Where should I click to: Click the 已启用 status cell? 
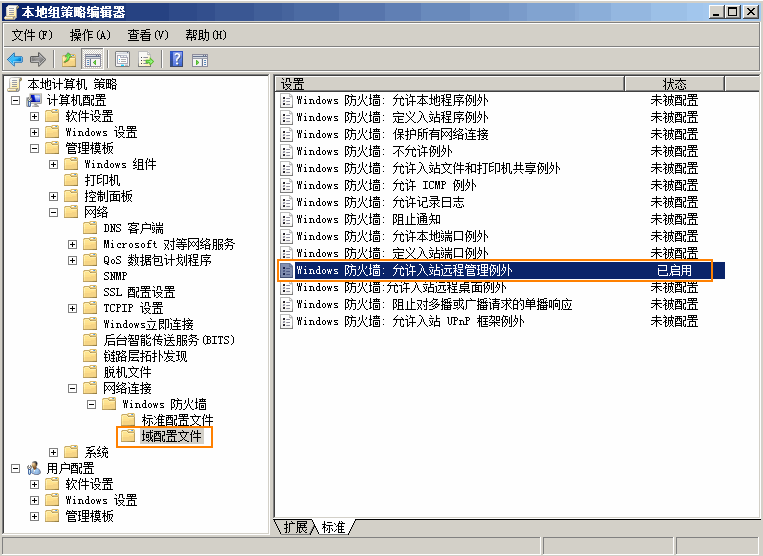tap(674, 270)
